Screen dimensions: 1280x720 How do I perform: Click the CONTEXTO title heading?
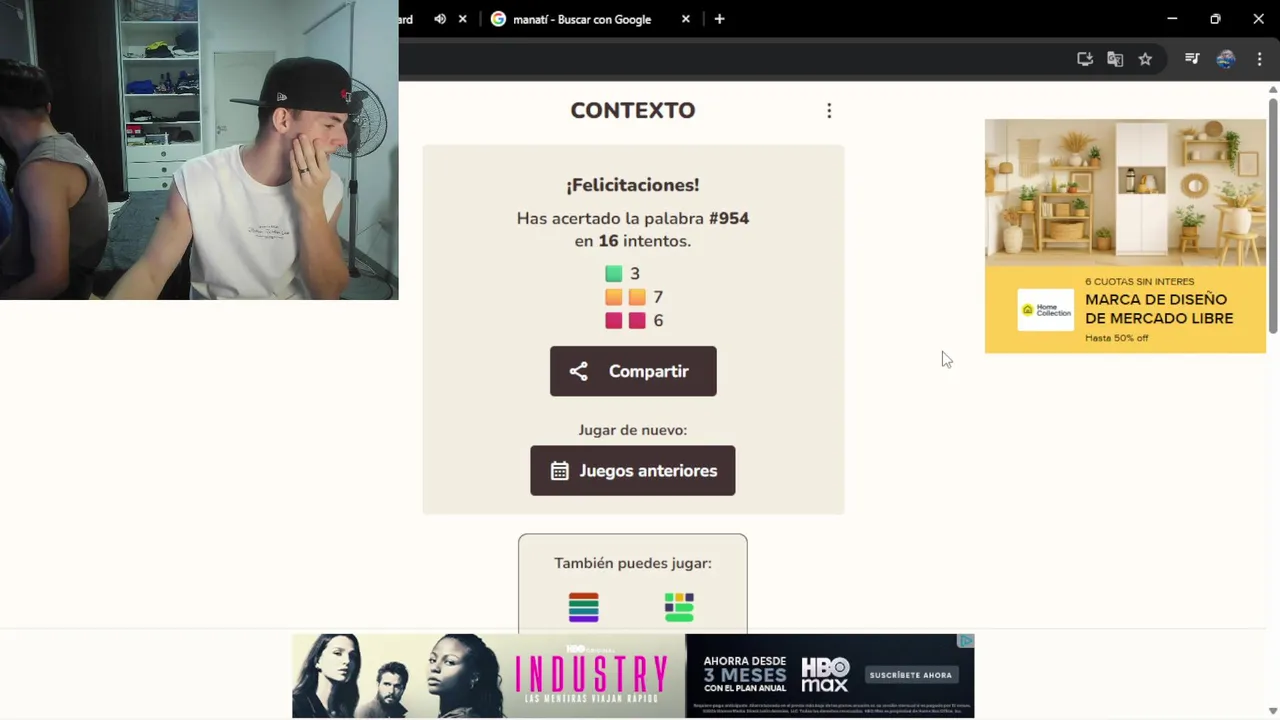coord(632,110)
